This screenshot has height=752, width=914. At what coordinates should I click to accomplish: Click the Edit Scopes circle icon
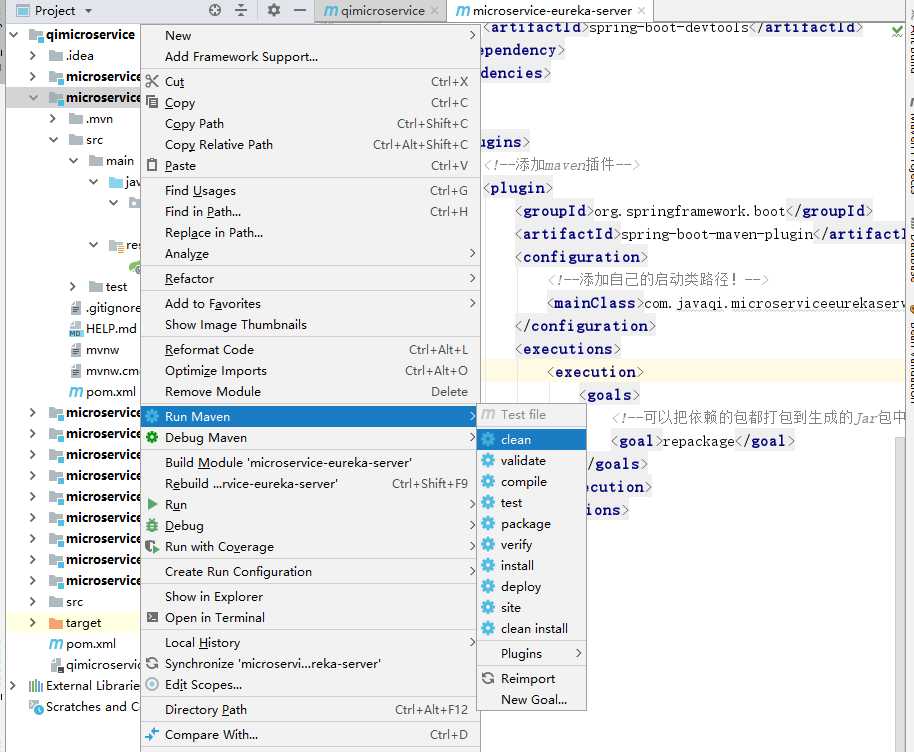point(152,684)
